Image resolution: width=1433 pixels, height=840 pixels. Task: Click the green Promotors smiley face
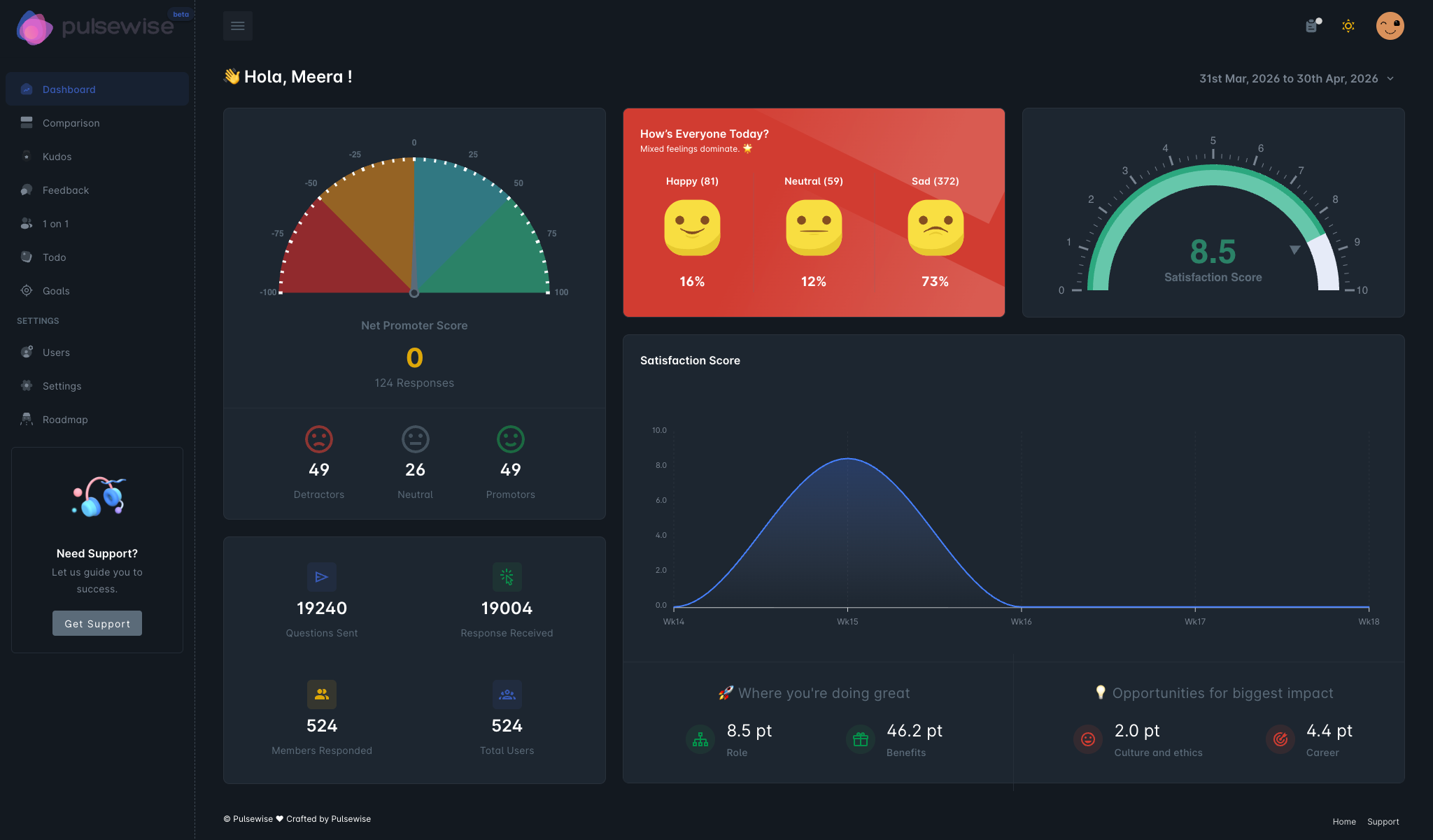pos(510,440)
